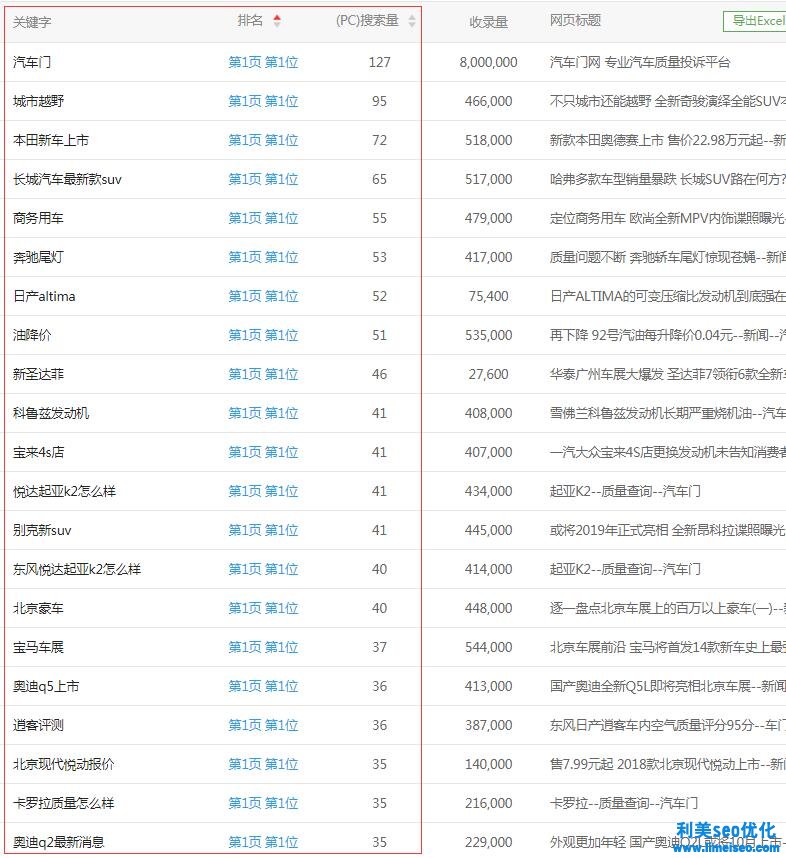This screenshot has height=858, width=786.
Task: Open ranking link for 新圣达菲
Action: pos(263,374)
